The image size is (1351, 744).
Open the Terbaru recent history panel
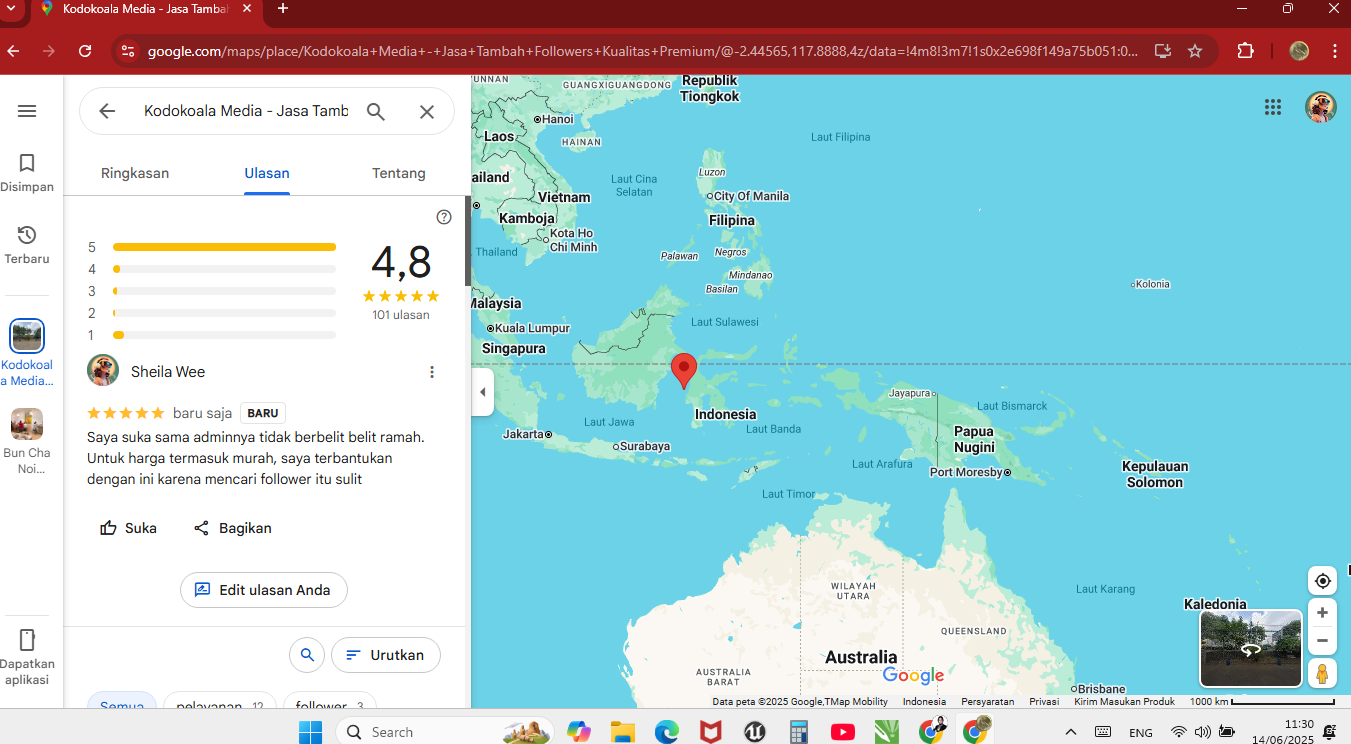coord(27,244)
